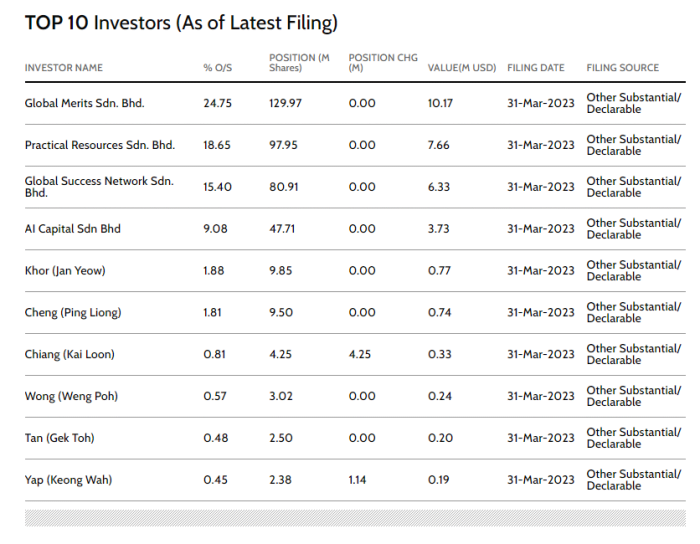
Task: Click the 0.57 % O/S value
Action: point(215,396)
